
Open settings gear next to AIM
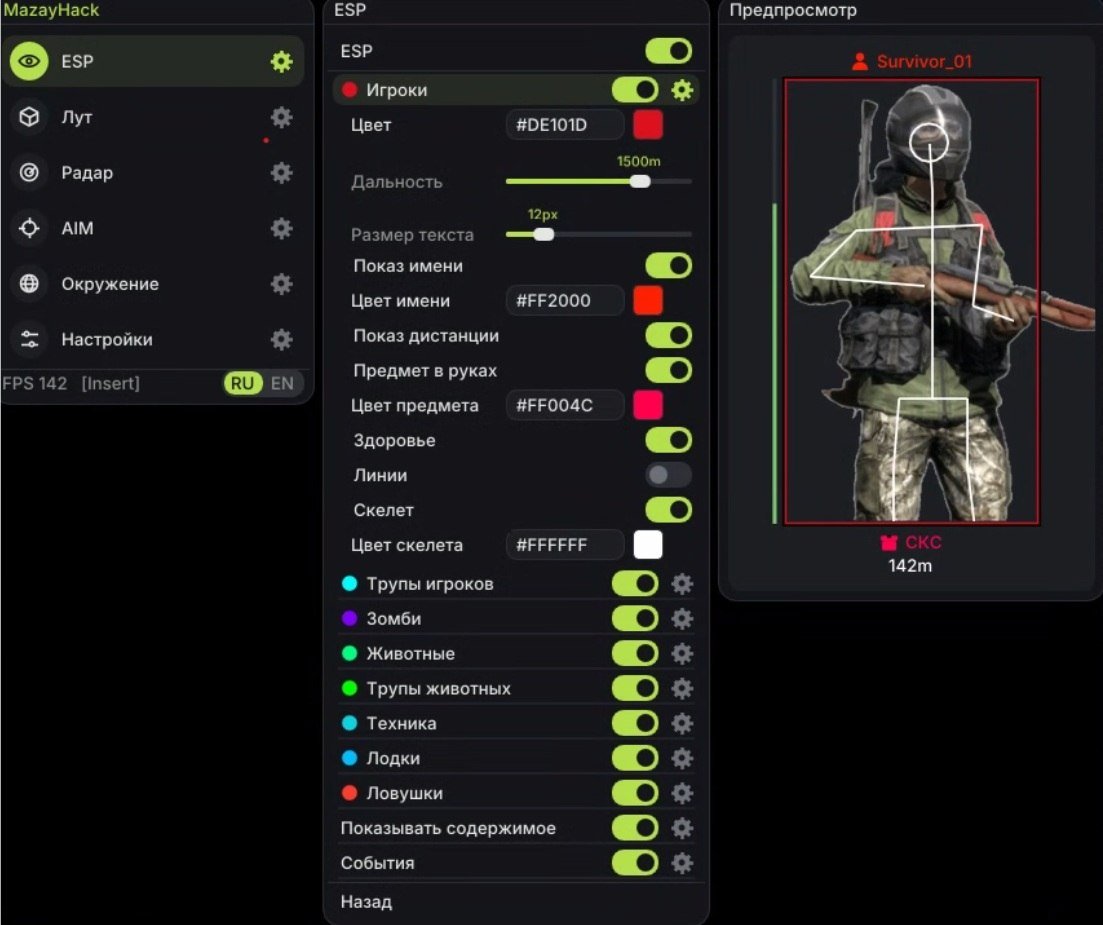click(x=281, y=228)
